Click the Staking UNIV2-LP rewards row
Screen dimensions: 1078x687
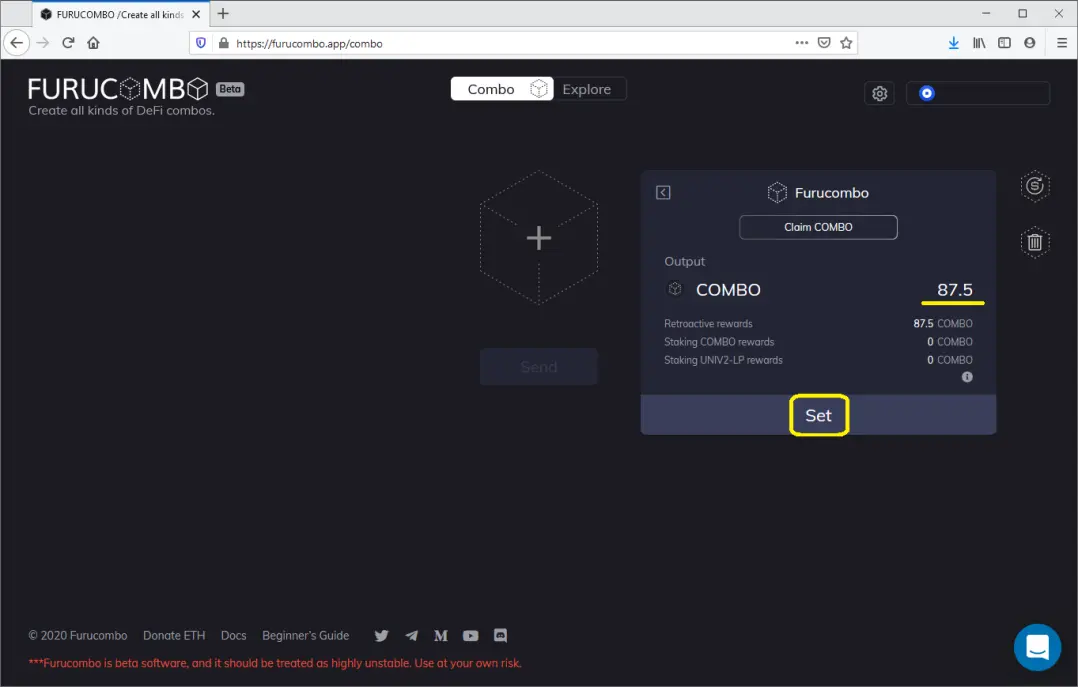pyautogui.click(x=818, y=360)
